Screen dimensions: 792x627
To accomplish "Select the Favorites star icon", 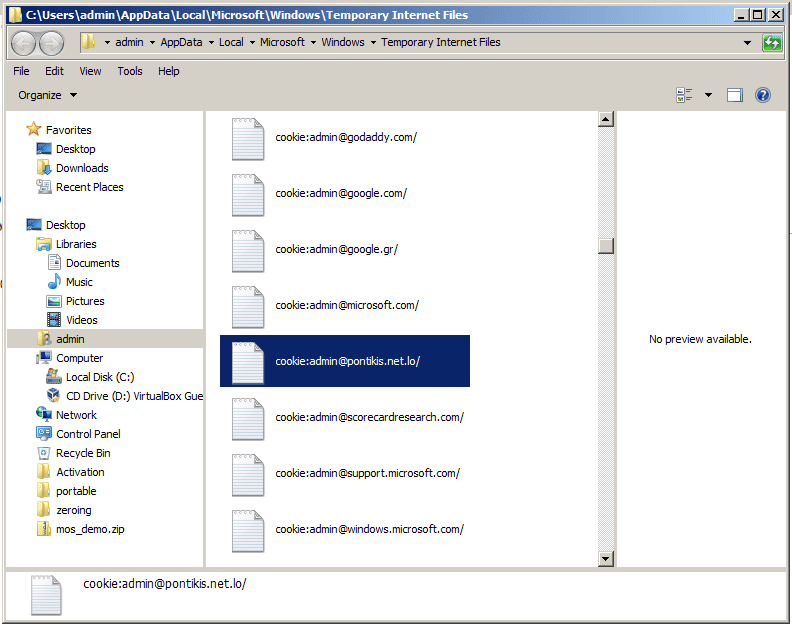I will [x=34, y=129].
